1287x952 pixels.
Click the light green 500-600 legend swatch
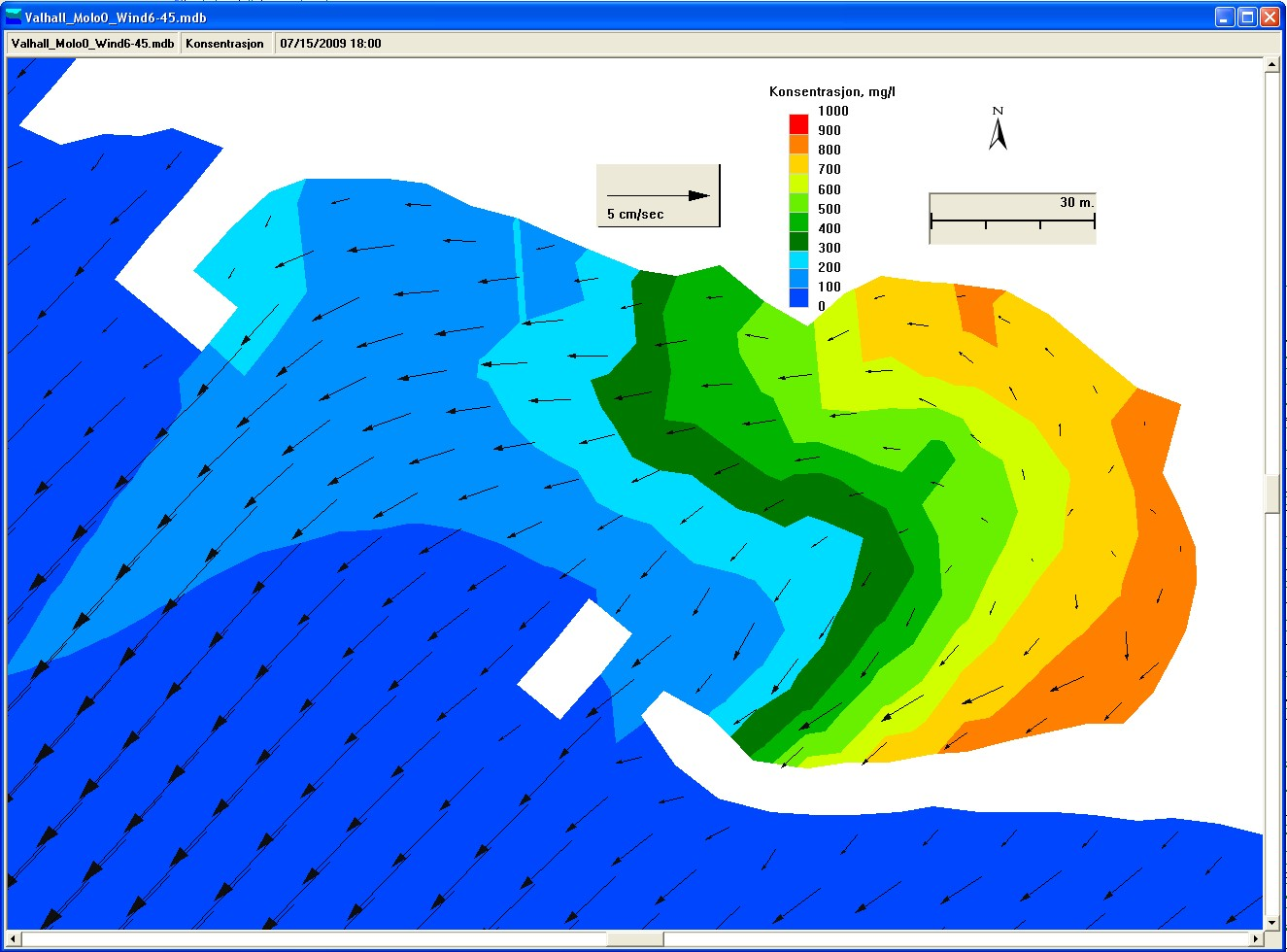798,201
